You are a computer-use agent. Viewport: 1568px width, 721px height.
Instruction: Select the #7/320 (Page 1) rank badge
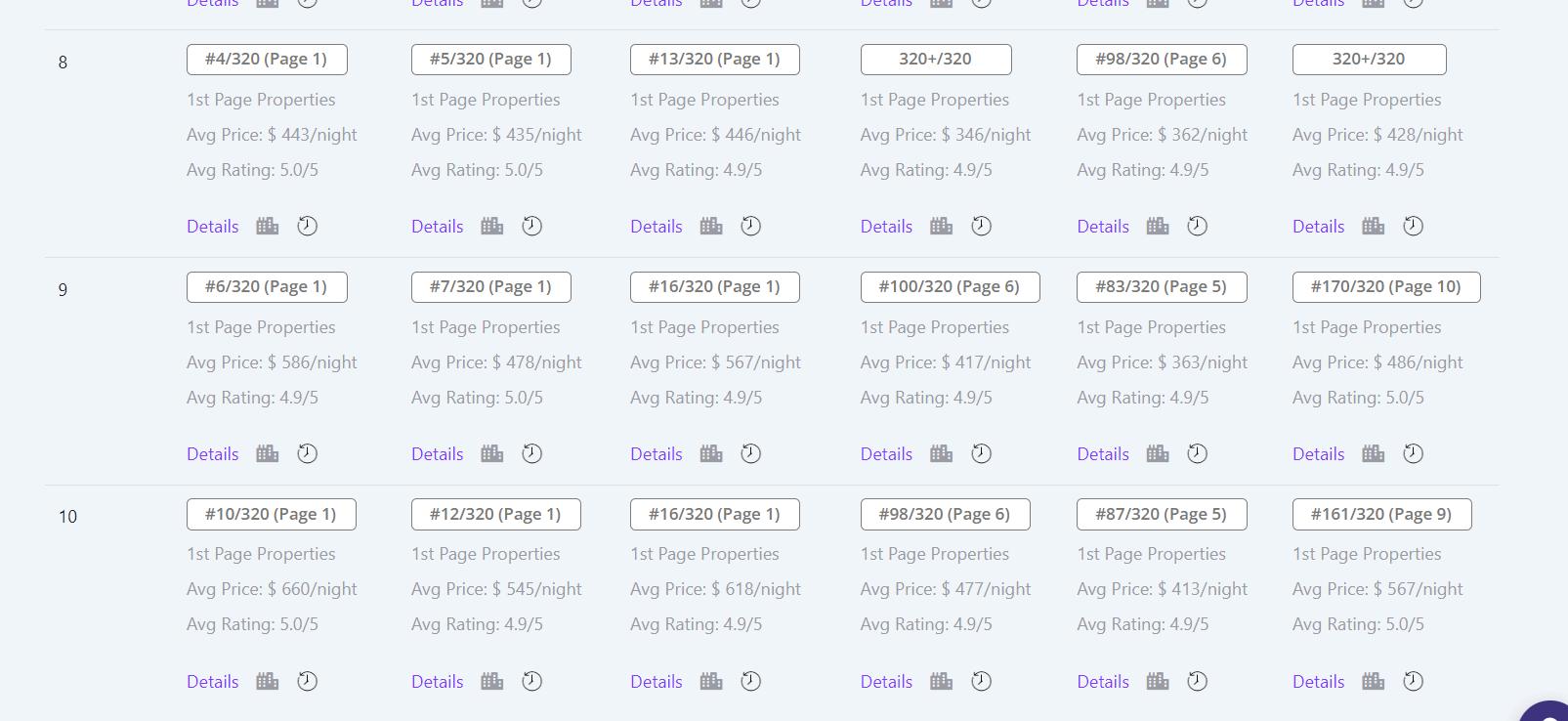tap(491, 287)
